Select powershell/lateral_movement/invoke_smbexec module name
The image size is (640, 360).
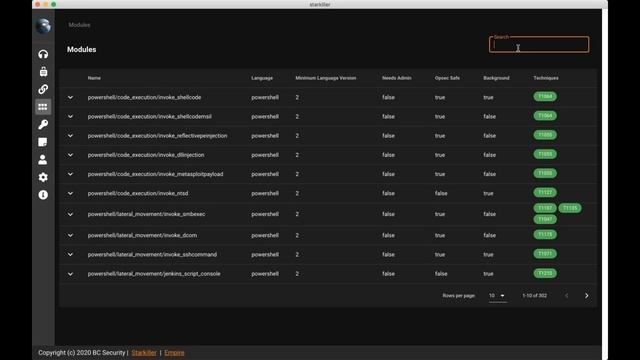146,214
